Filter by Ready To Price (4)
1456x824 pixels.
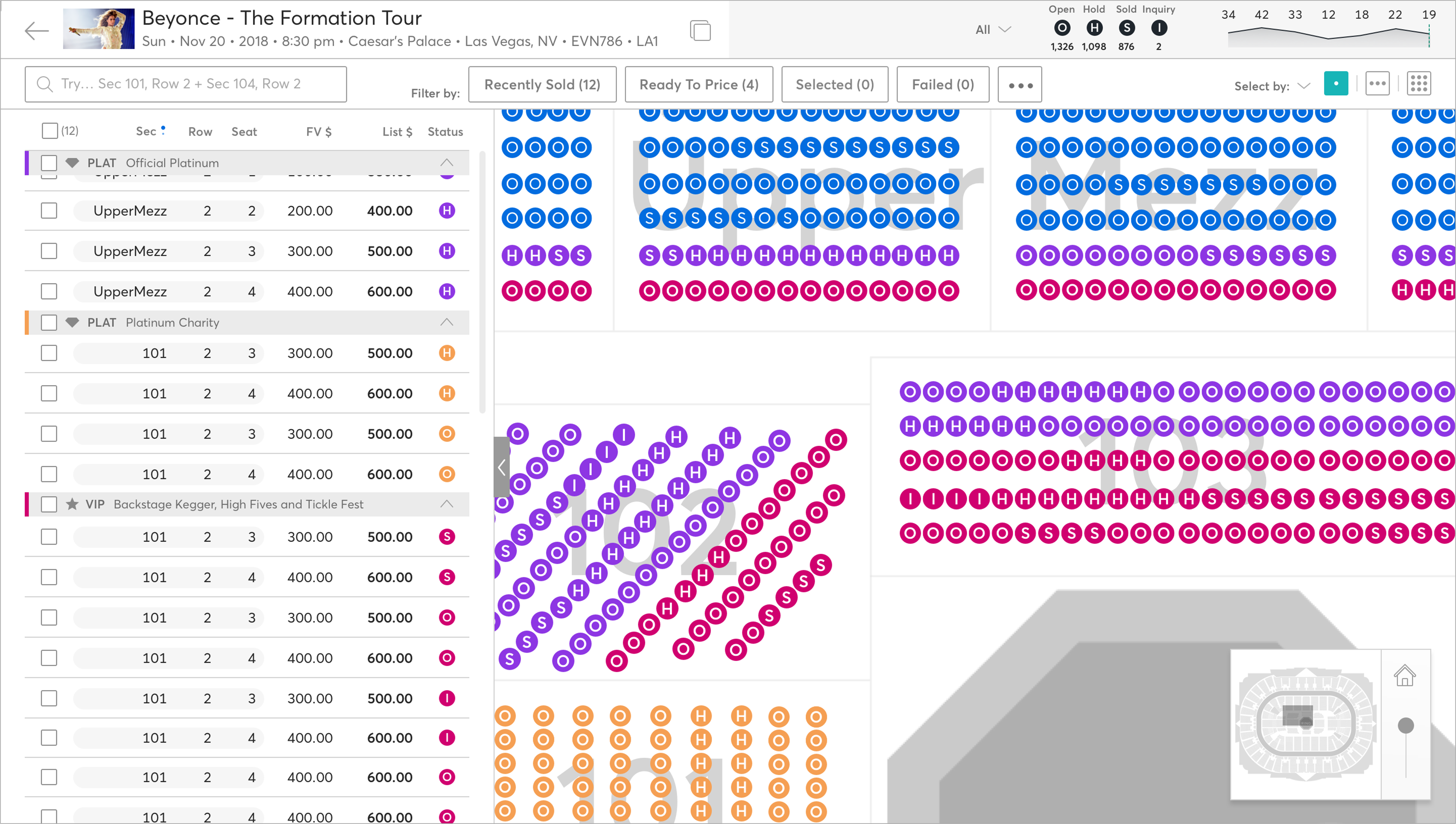(x=698, y=84)
